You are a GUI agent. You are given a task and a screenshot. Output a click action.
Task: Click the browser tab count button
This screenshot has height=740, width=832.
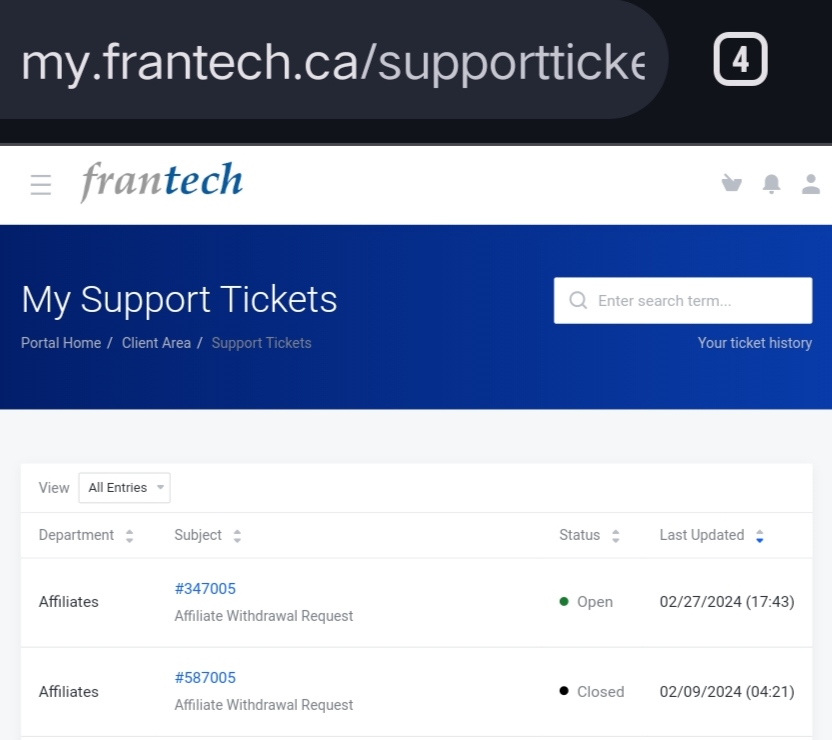pos(740,60)
